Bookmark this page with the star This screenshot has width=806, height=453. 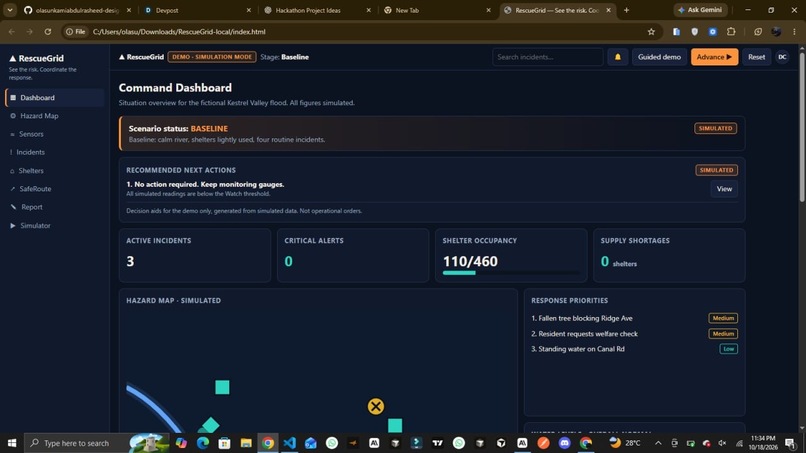(x=651, y=32)
